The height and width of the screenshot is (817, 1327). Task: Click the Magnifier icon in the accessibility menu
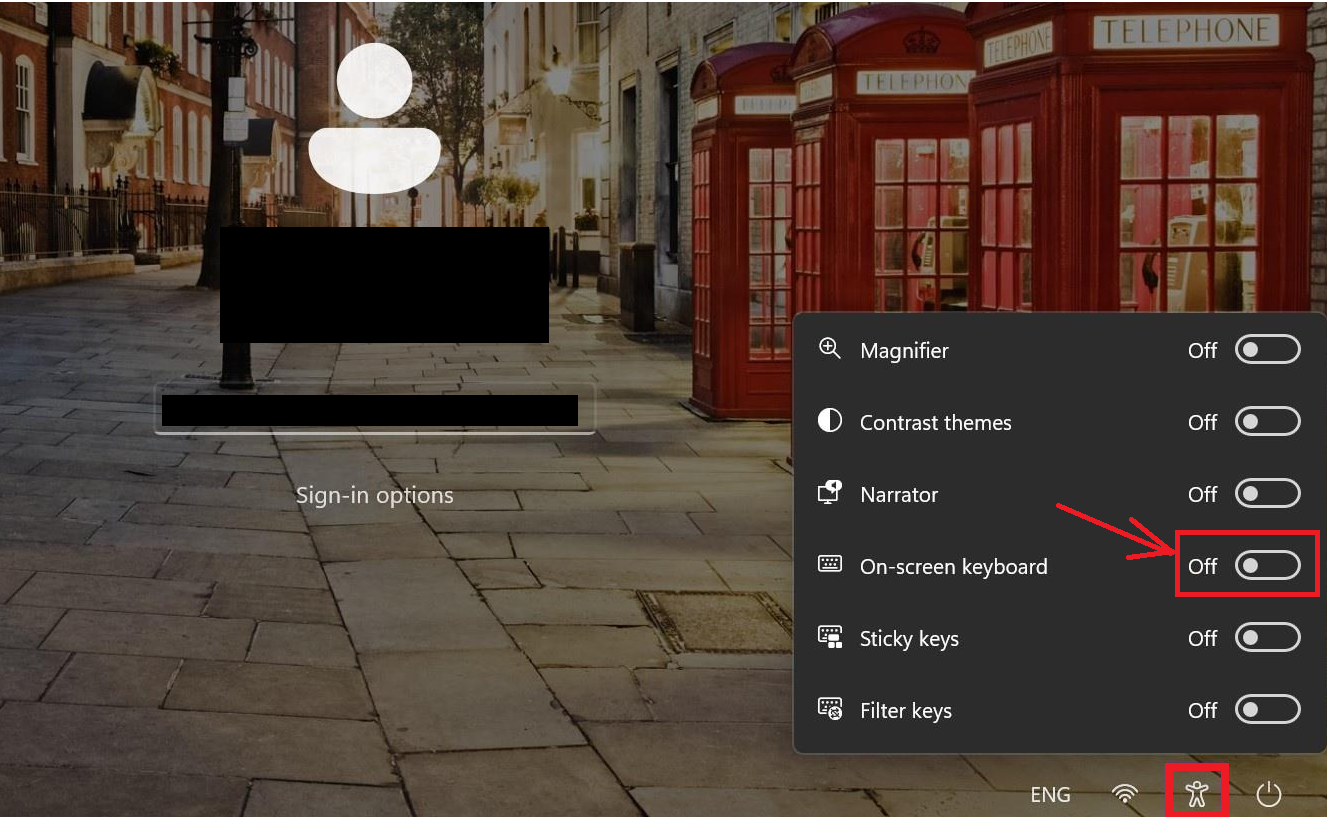[830, 349]
